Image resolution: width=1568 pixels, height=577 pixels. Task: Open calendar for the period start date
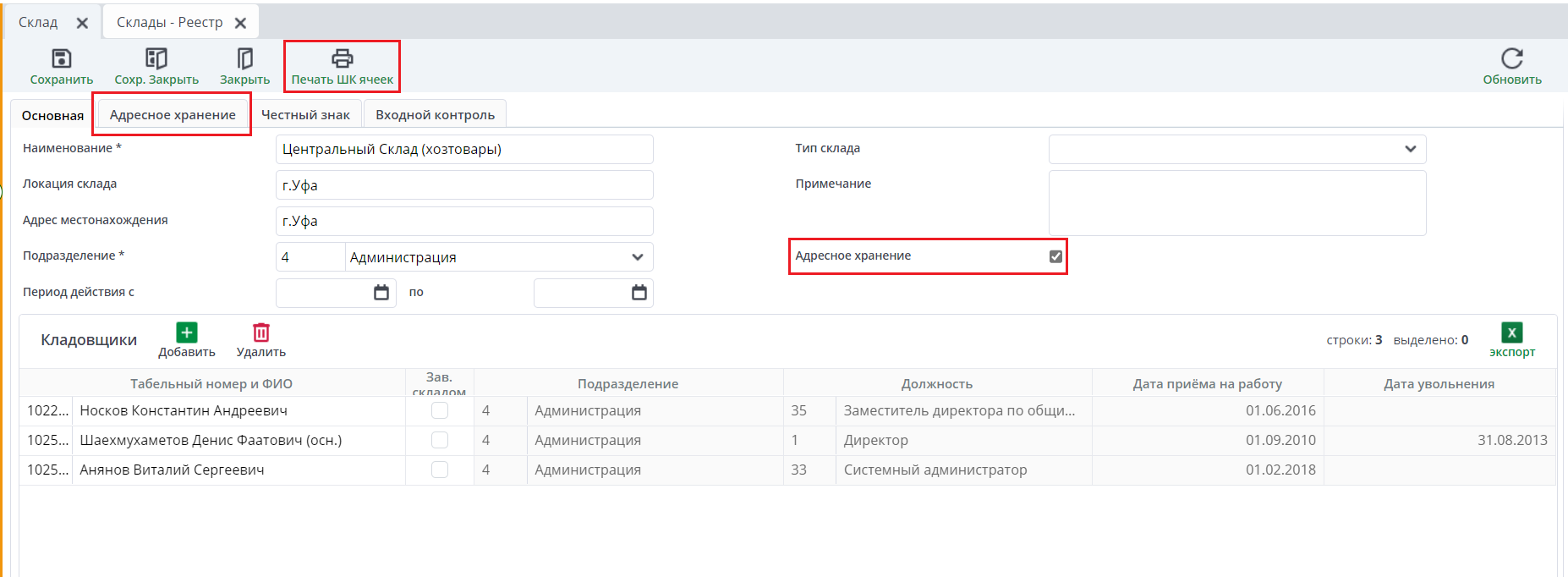[381, 293]
